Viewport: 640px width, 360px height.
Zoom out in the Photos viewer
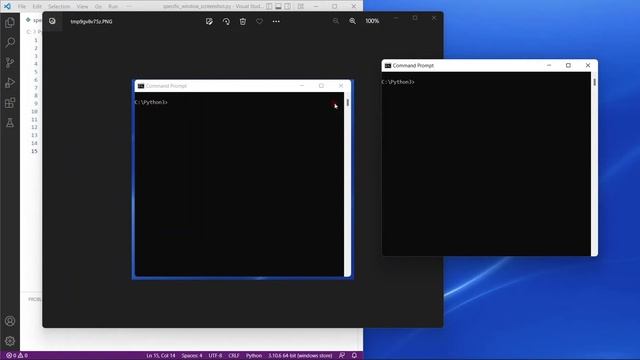coord(336,21)
